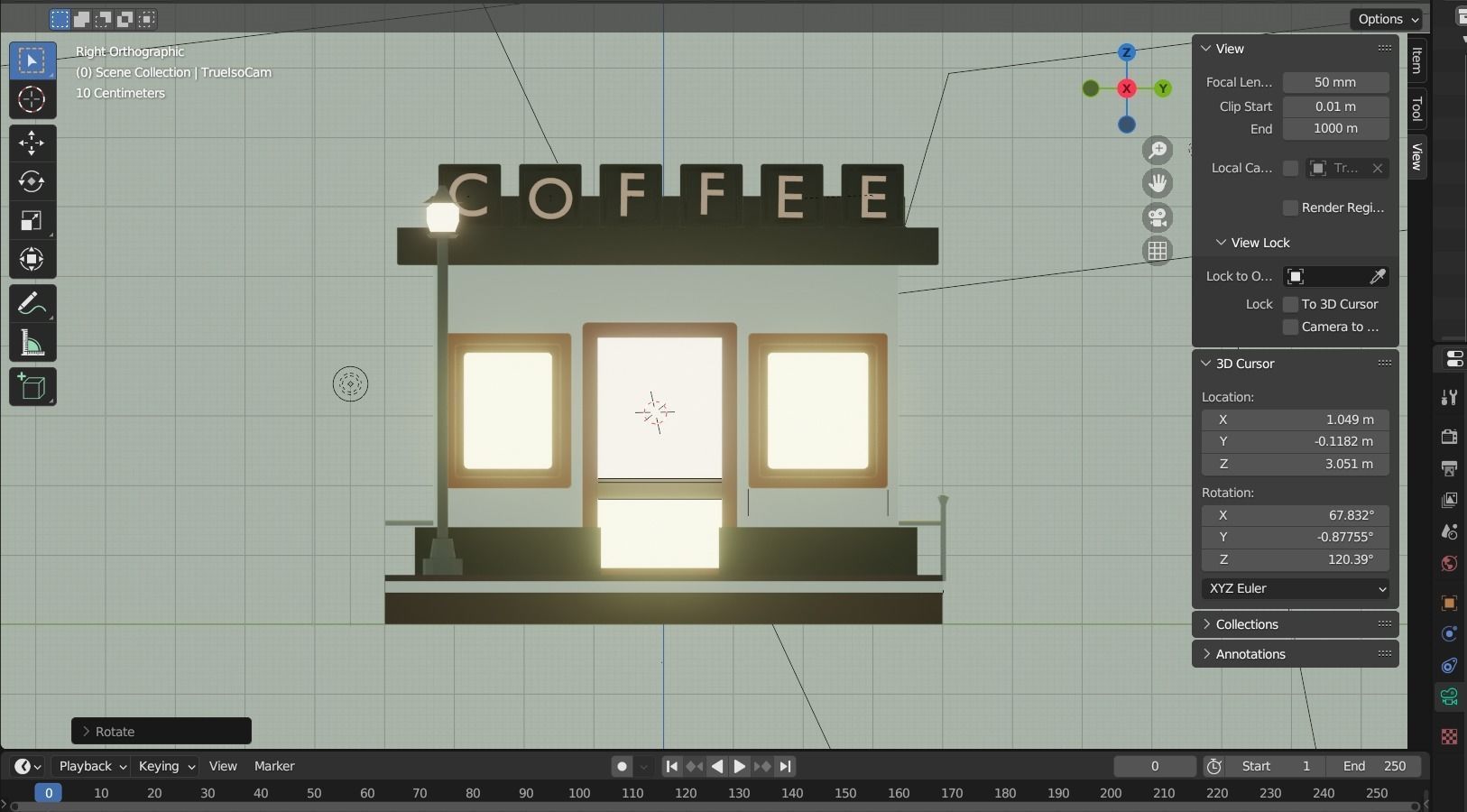Open the Texture properties tab
The width and height of the screenshot is (1467, 812).
[1449, 736]
